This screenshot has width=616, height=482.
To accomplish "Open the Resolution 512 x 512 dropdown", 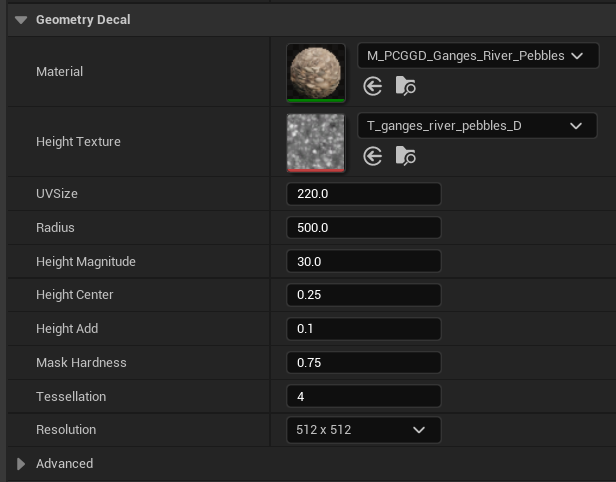I will click(363, 430).
